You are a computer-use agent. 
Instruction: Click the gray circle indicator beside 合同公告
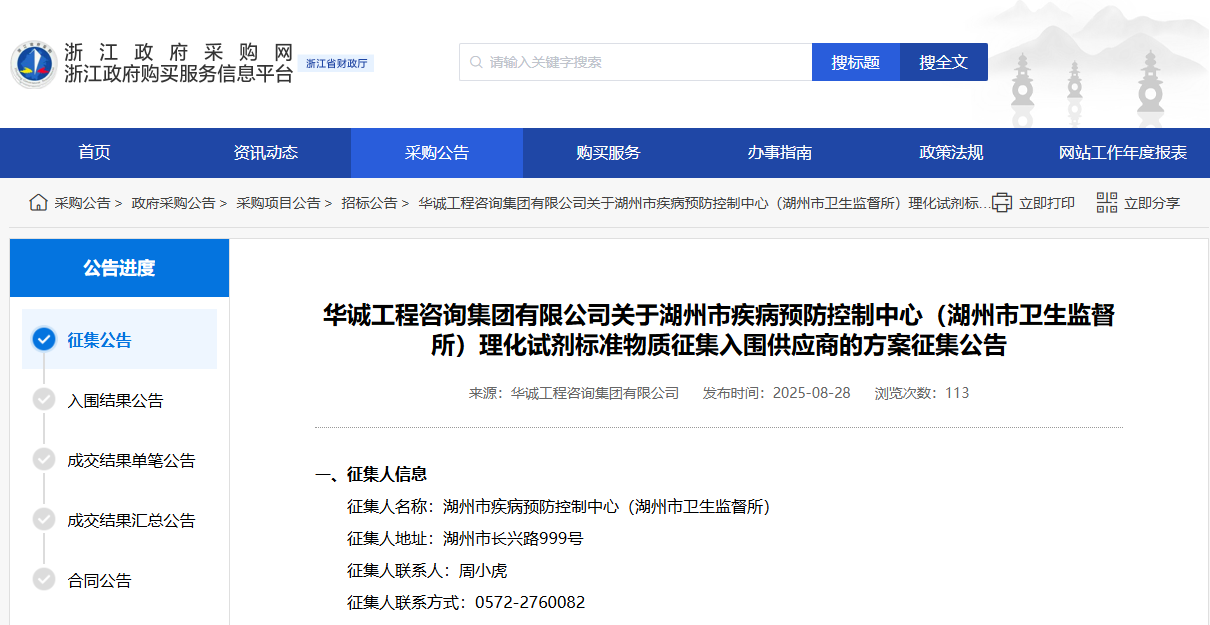(43, 579)
